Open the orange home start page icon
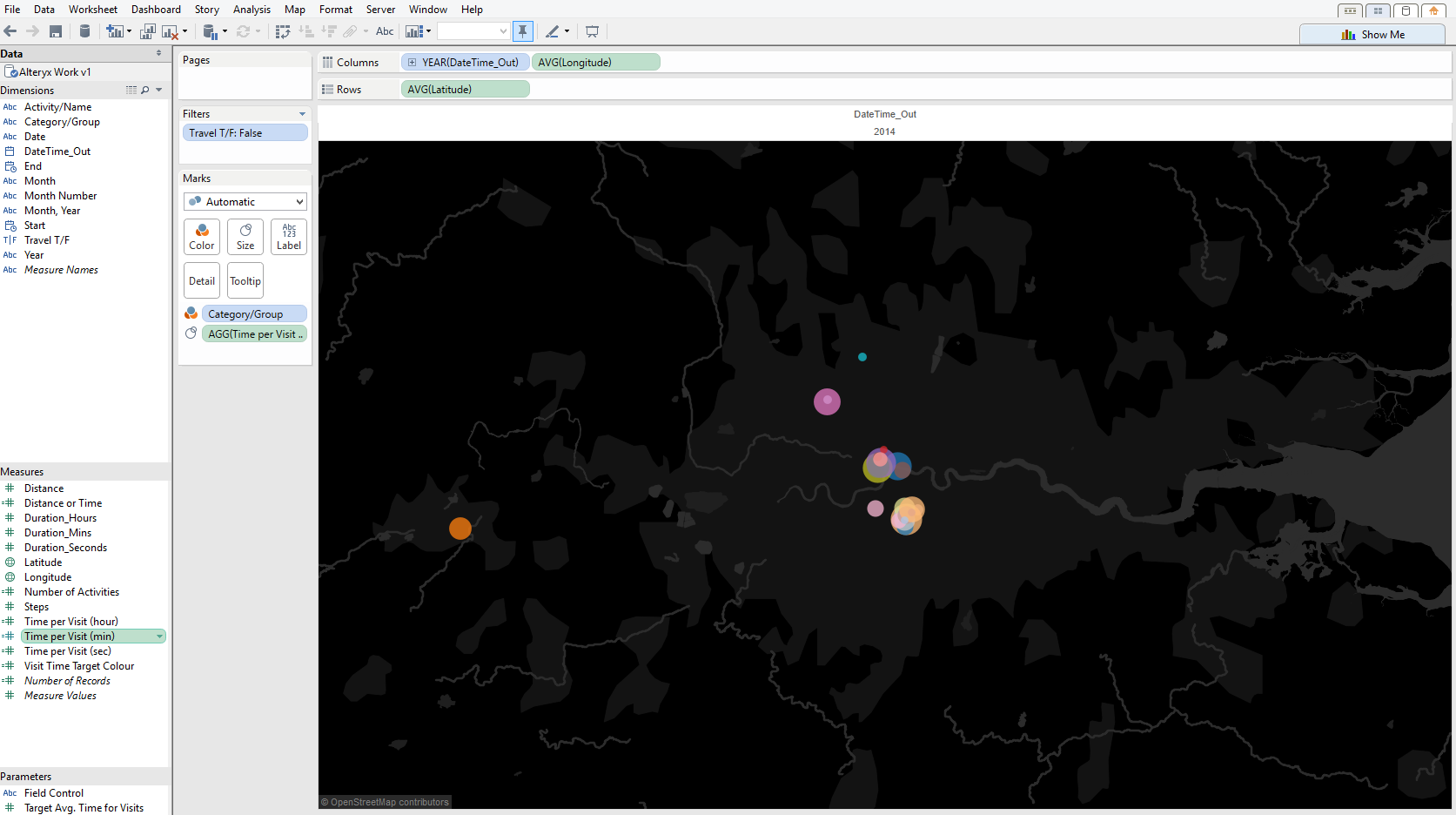 point(1433,10)
